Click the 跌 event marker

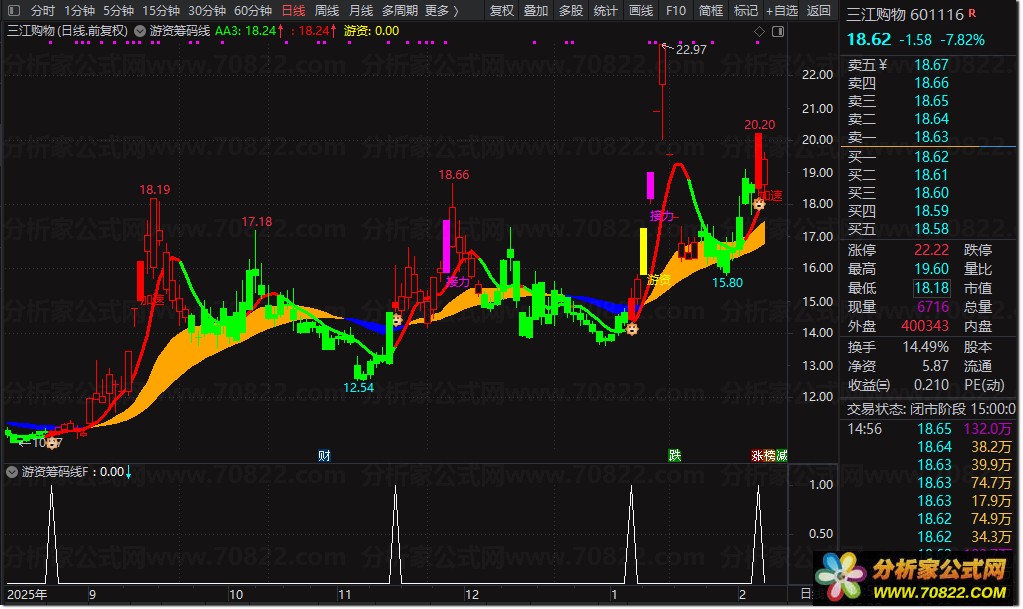pos(675,456)
